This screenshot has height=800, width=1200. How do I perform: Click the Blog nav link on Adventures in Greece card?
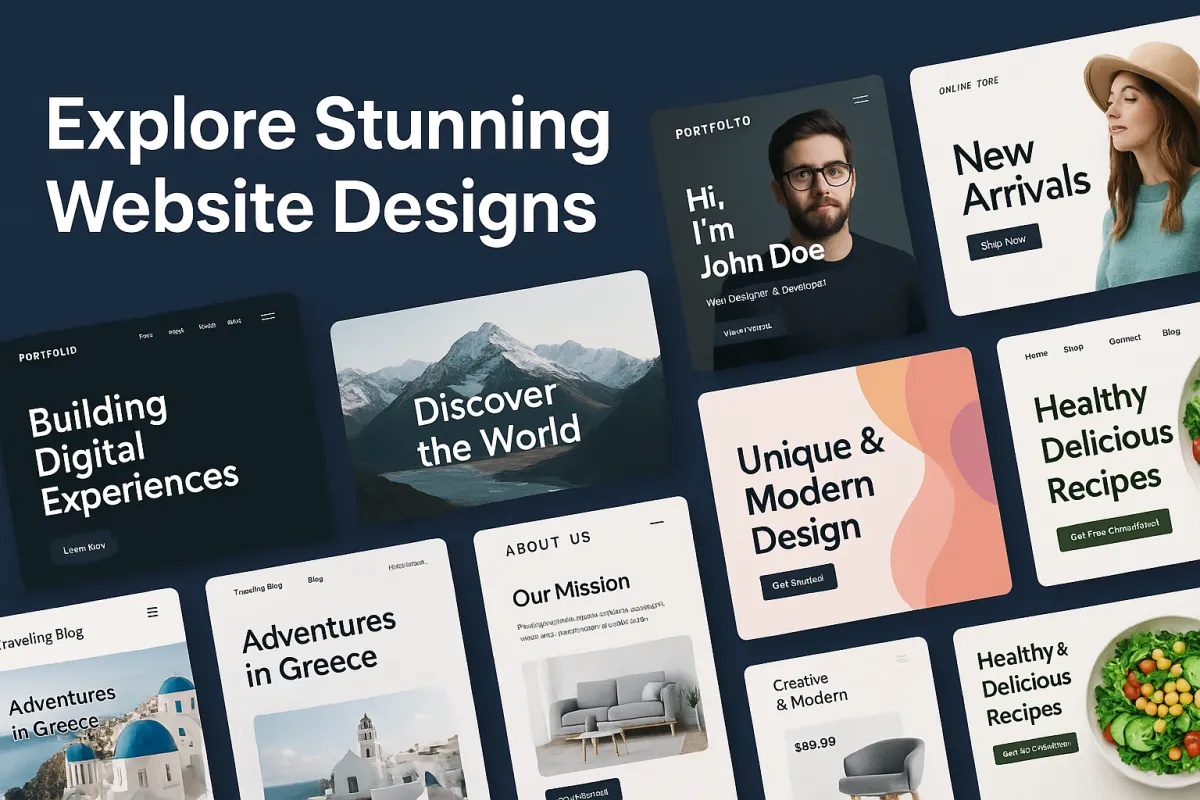tap(315, 580)
